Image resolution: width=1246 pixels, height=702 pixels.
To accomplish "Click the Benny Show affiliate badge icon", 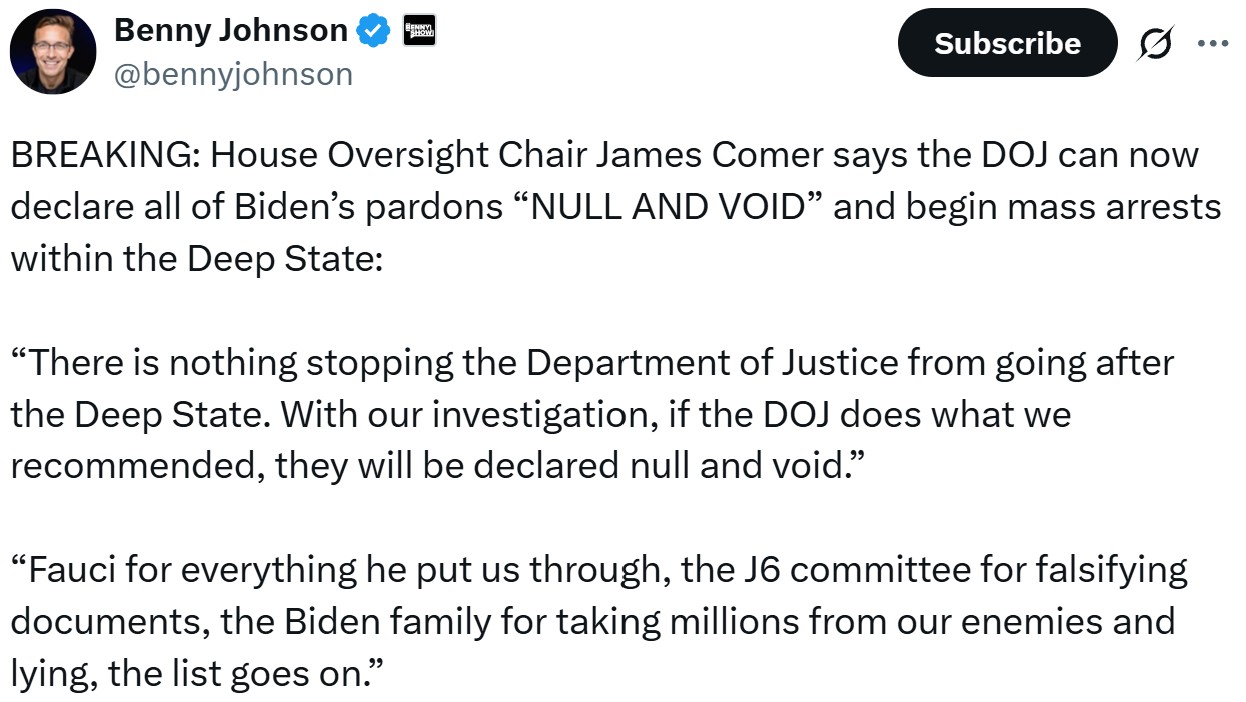I will (x=415, y=31).
